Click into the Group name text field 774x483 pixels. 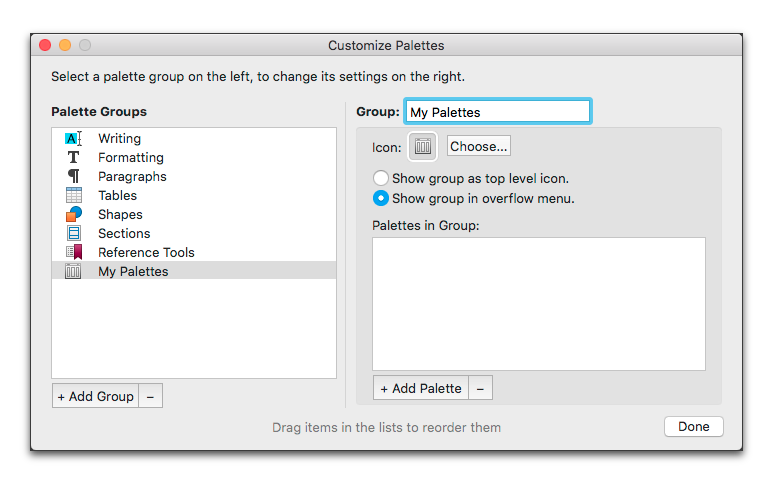click(x=497, y=112)
